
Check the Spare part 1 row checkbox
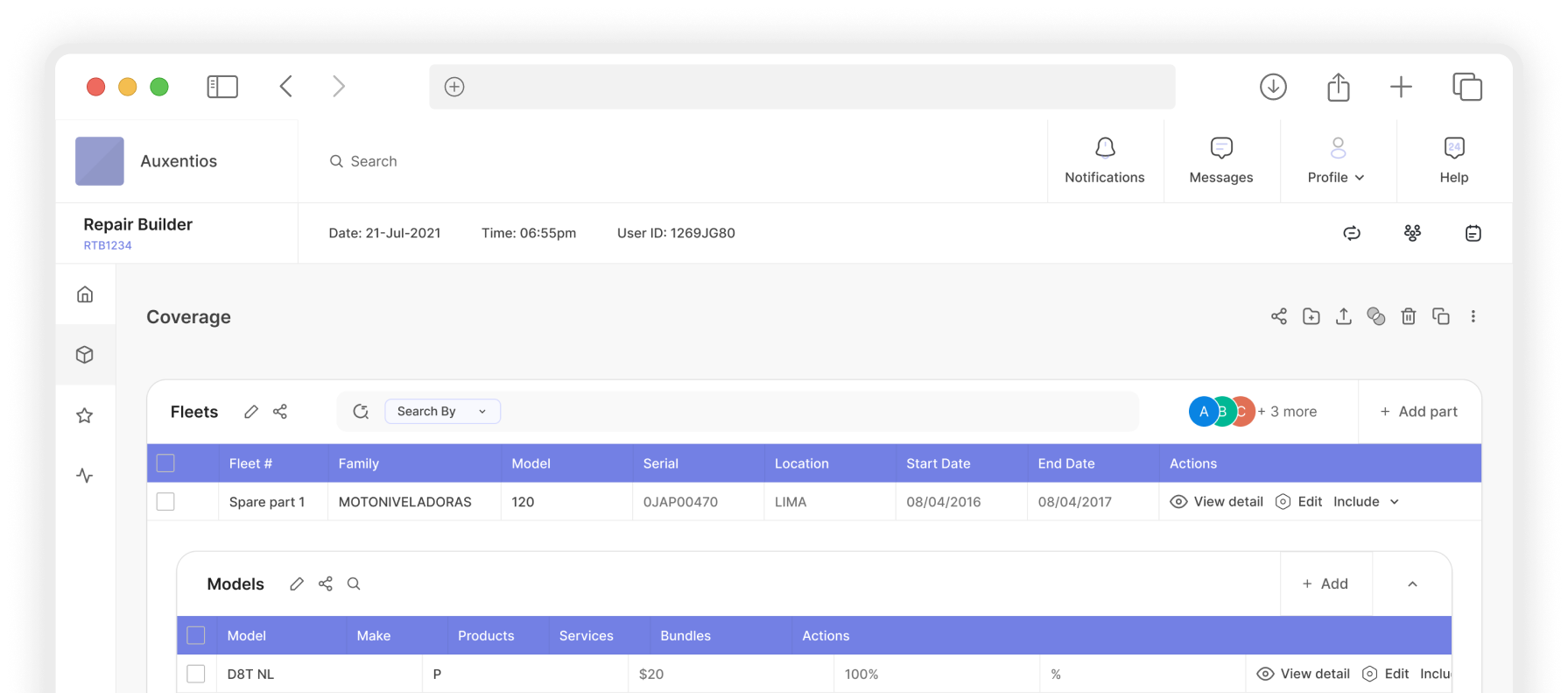[x=165, y=502]
